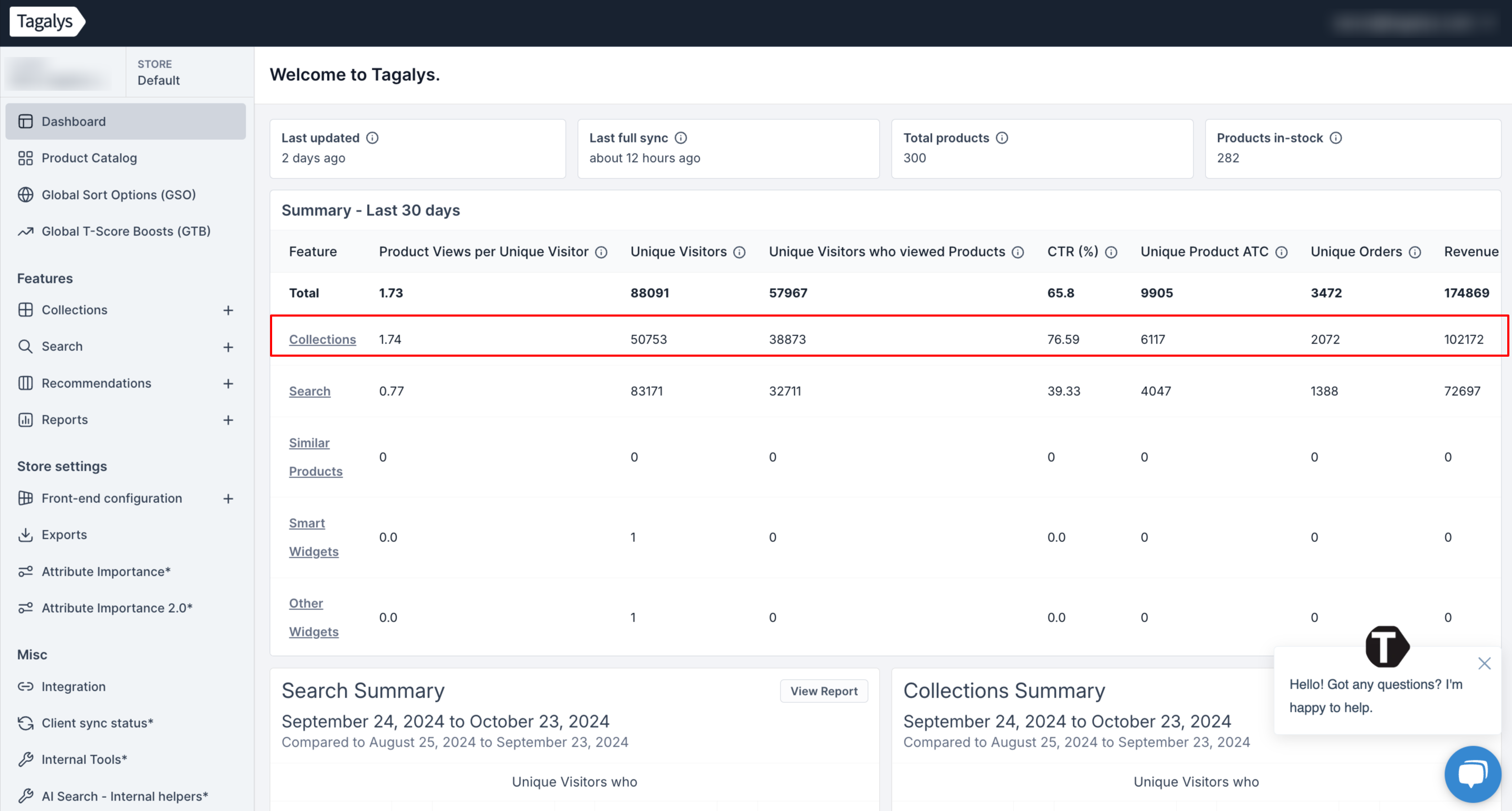
Task: Click the Exports sidebar item
Action: 64,535
